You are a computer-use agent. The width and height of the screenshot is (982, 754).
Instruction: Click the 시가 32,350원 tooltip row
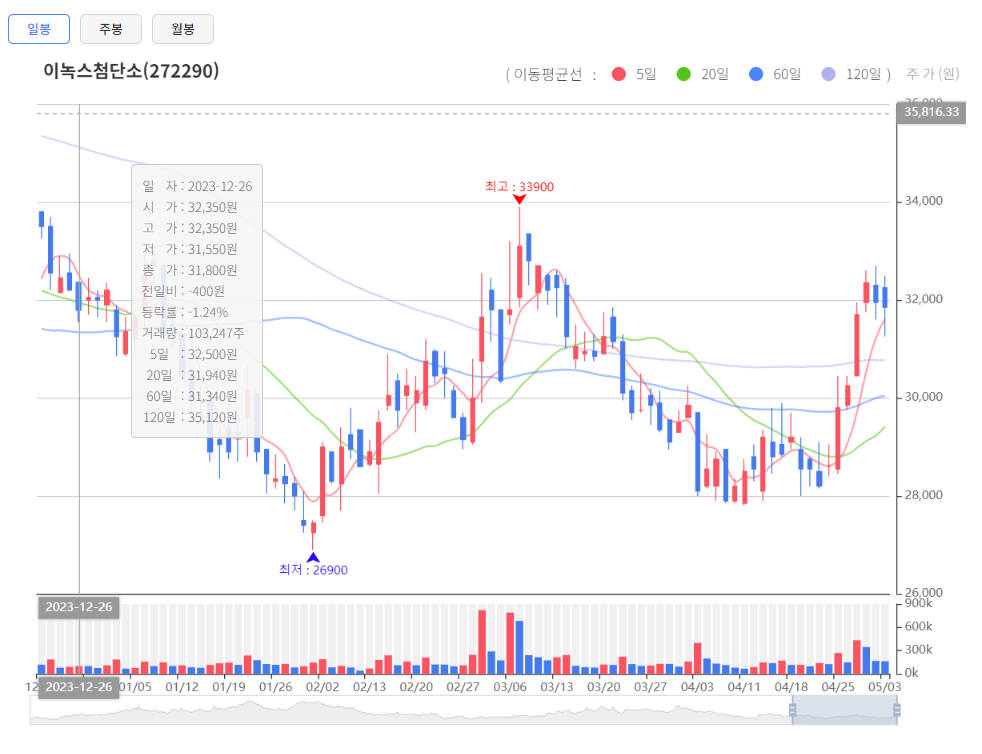tap(190, 207)
